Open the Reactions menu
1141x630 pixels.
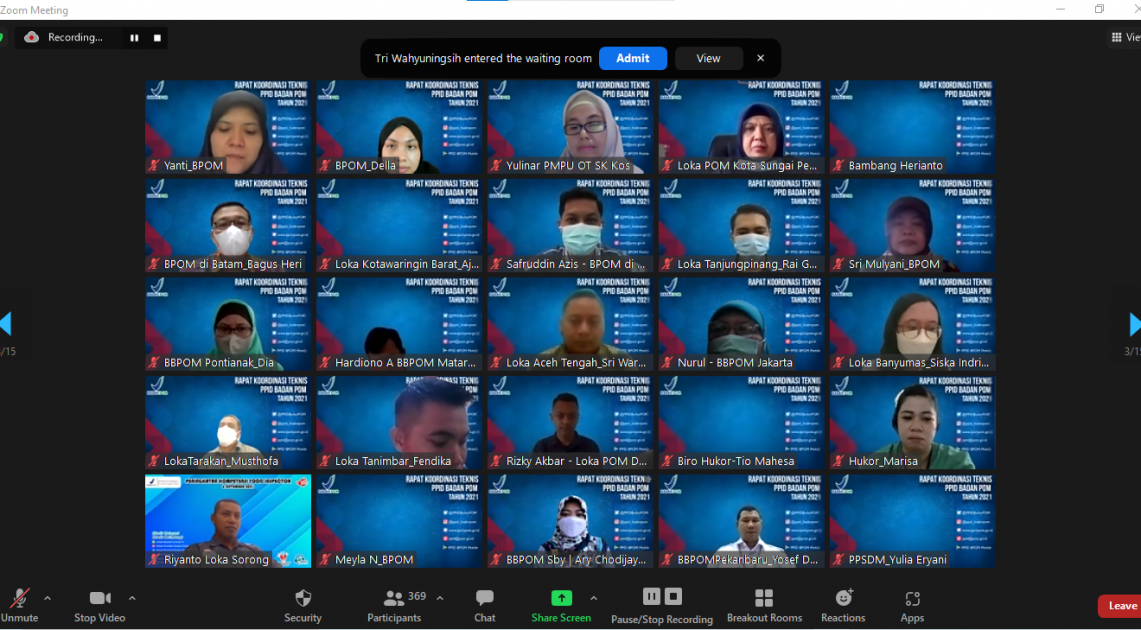(x=843, y=598)
